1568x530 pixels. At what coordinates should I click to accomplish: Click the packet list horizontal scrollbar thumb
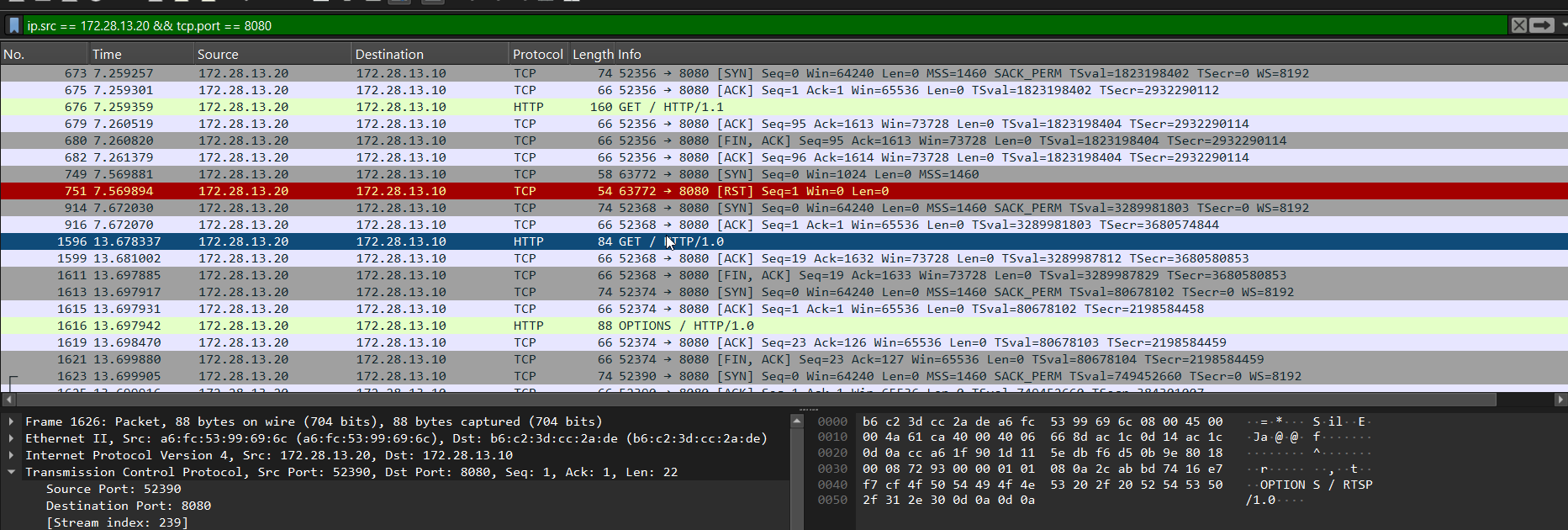(757, 400)
